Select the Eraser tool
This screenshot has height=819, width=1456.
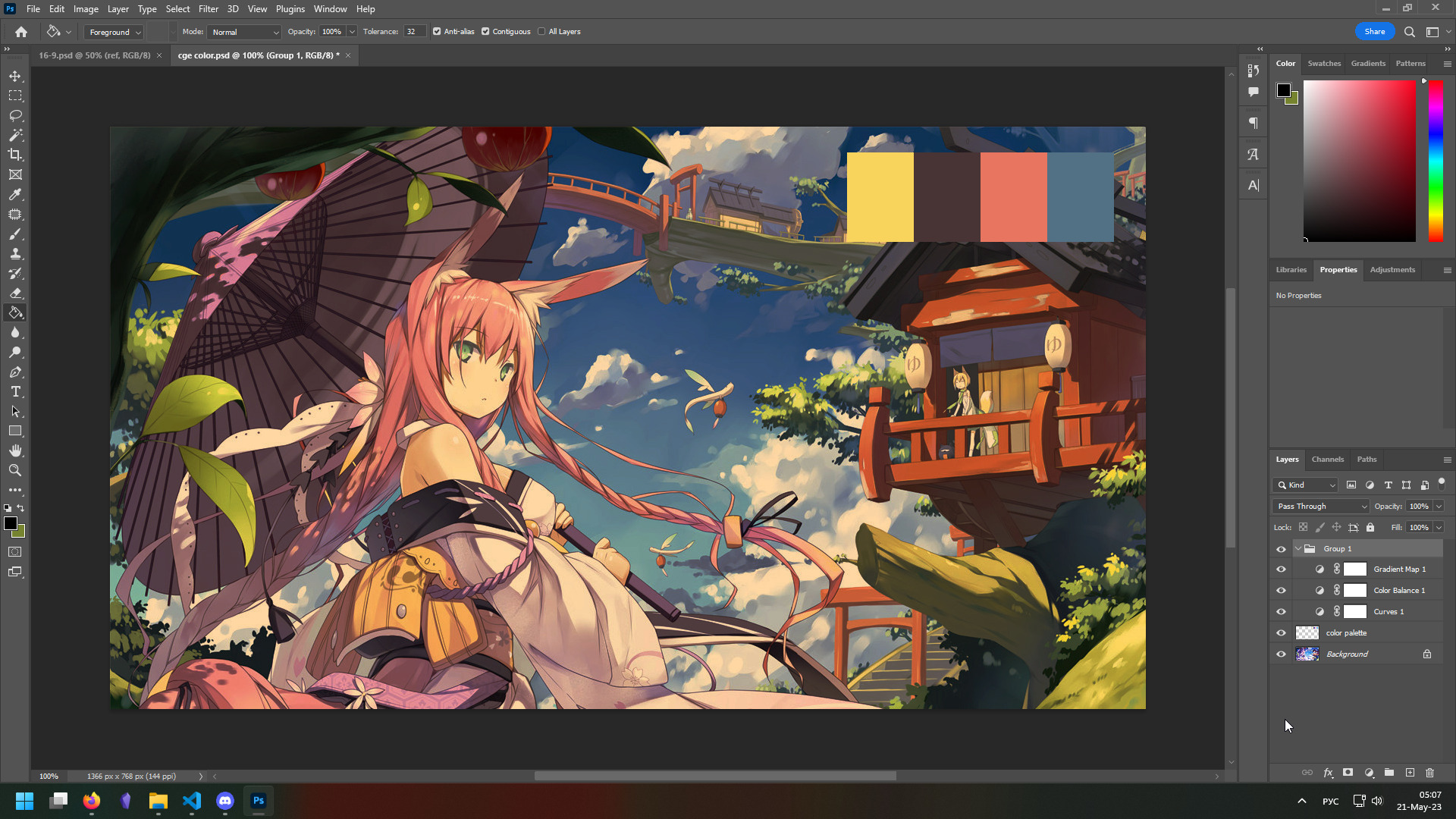(15, 293)
